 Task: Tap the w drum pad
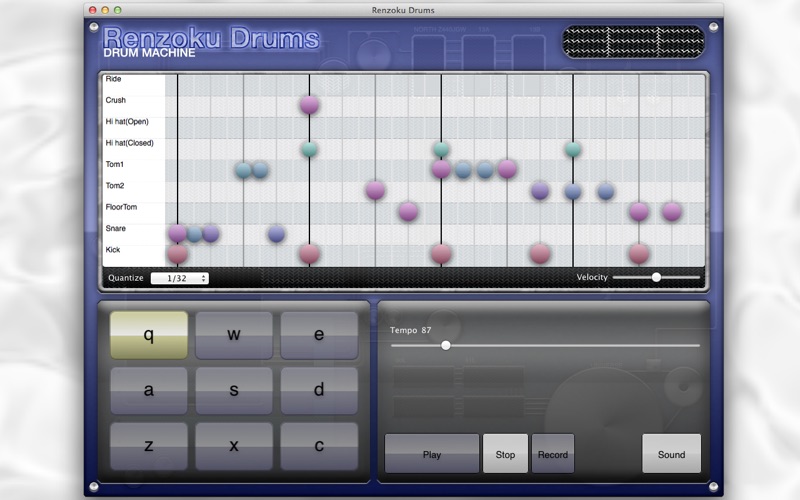click(234, 335)
